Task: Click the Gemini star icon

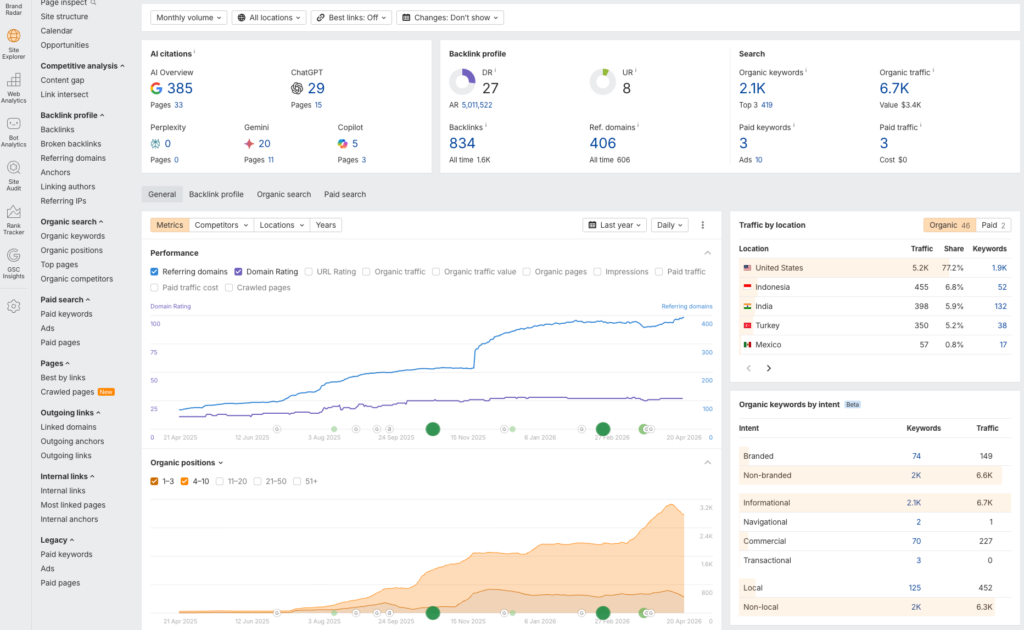Action: pyautogui.click(x=249, y=144)
